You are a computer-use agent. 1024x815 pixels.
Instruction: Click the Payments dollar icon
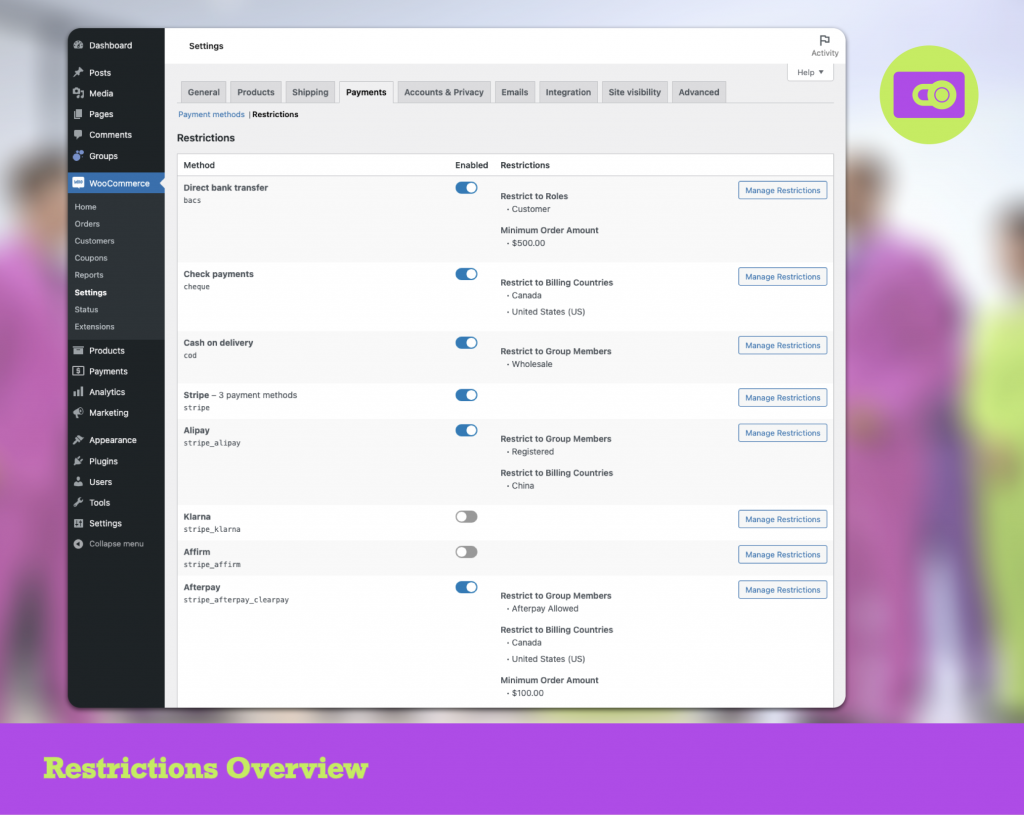78,371
